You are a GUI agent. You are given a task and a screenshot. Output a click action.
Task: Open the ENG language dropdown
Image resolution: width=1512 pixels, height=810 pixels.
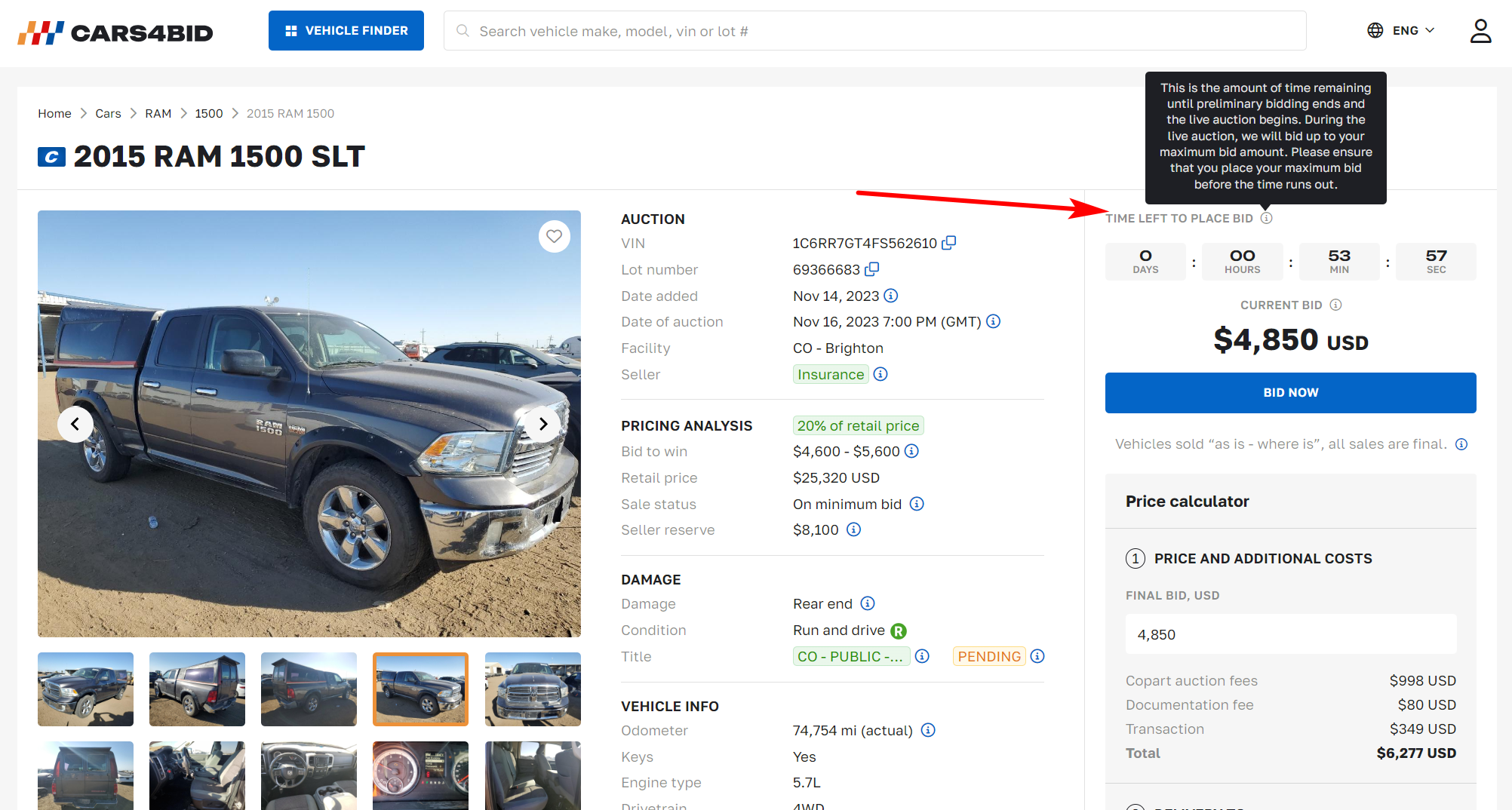[x=1401, y=31]
